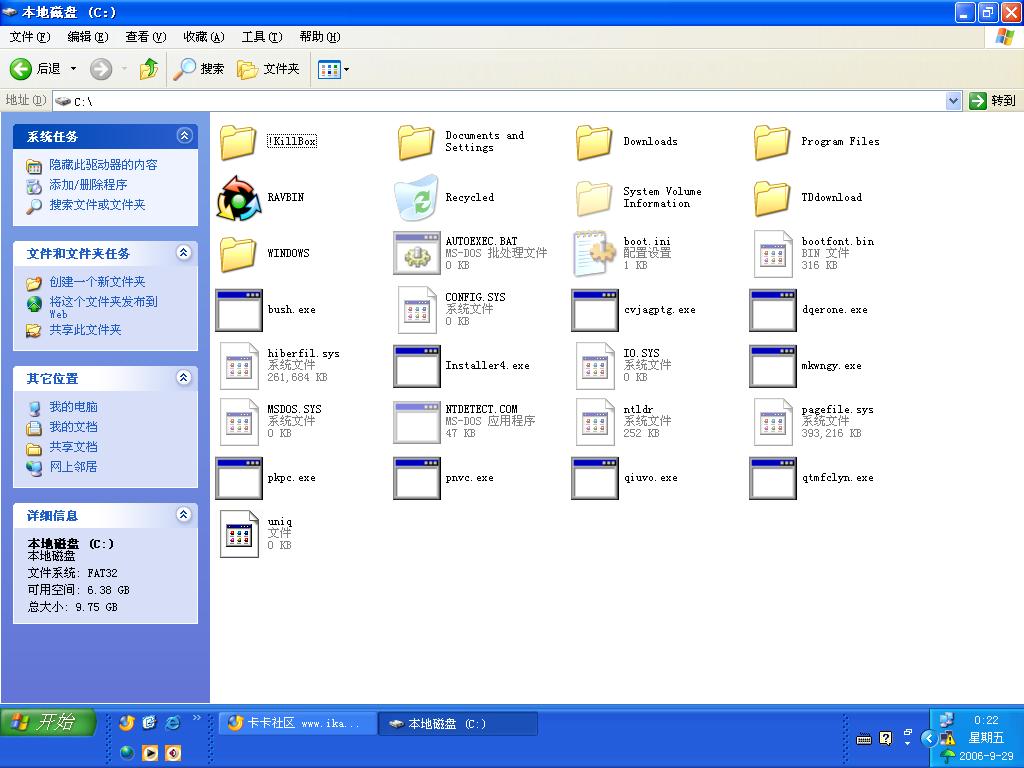Open the 查看(V) menu

click(x=145, y=37)
